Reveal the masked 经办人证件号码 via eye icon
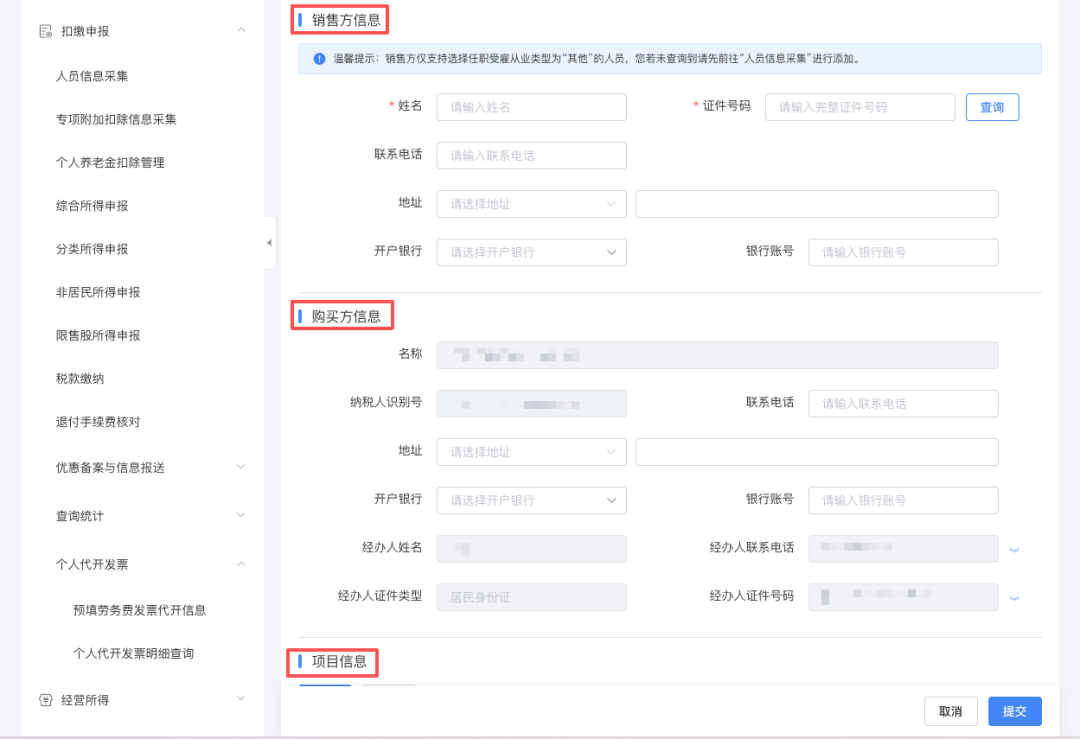Image resolution: width=1080 pixels, height=739 pixels. click(x=1014, y=598)
